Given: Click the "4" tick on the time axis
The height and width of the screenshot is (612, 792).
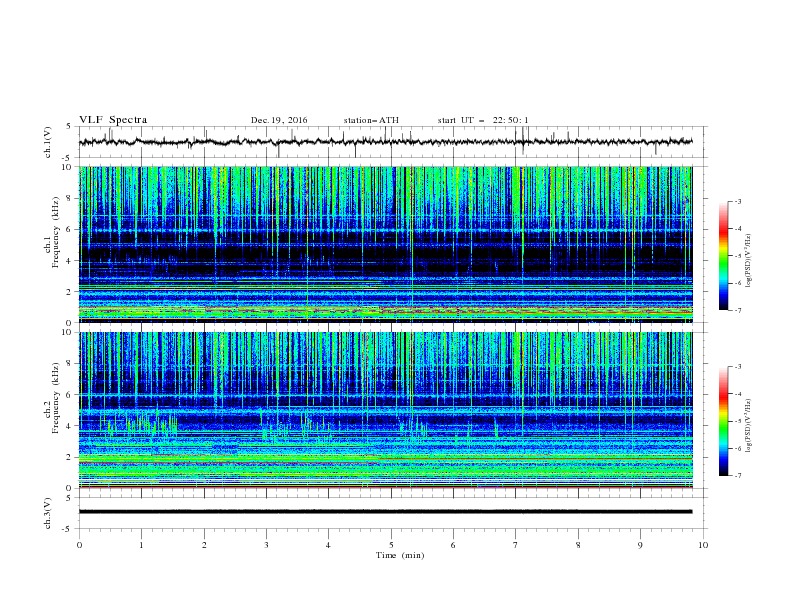Looking at the screenshot, I should click(x=328, y=545).
